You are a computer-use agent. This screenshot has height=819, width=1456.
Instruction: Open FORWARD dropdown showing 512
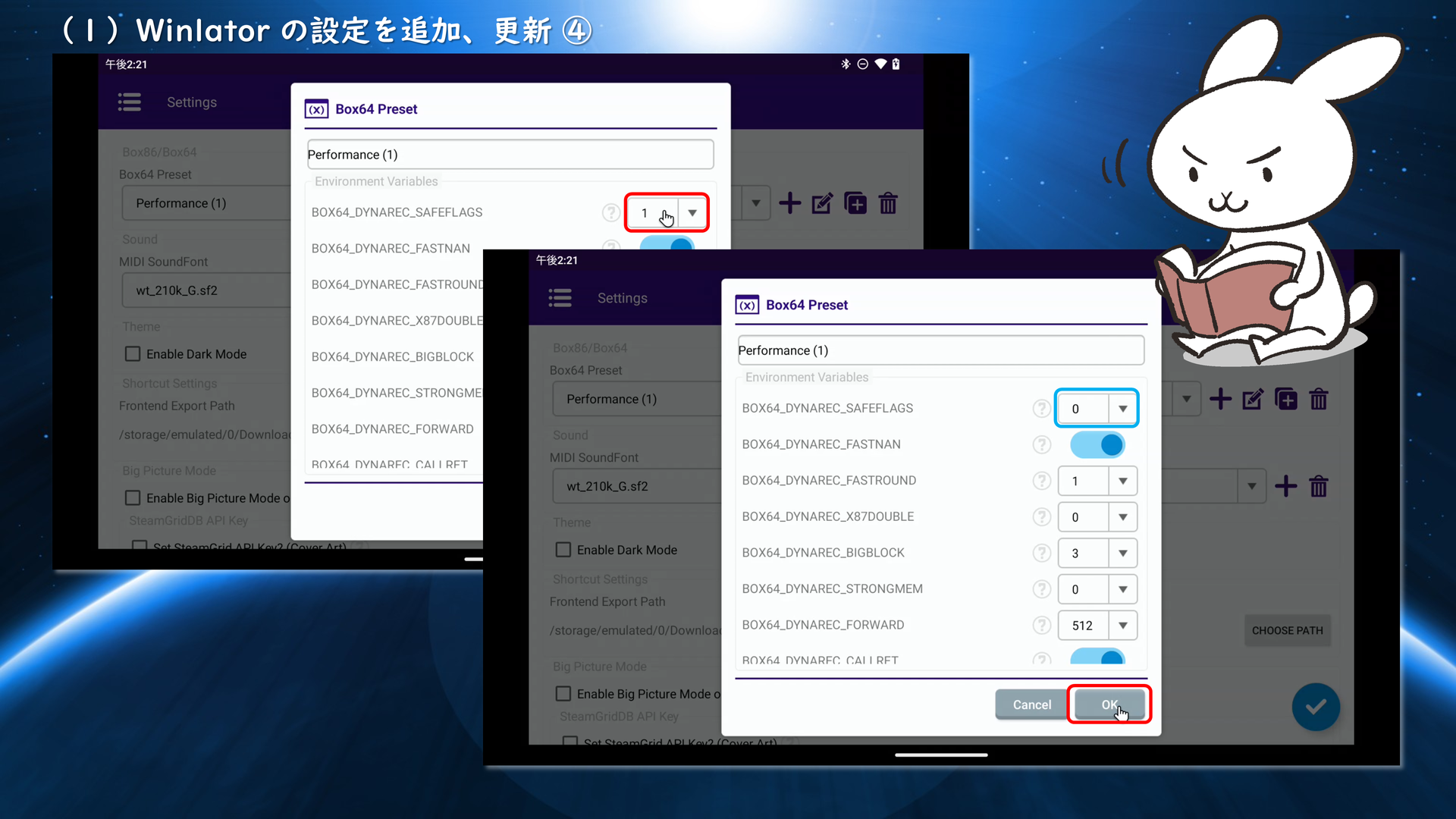click(1097, 626)
